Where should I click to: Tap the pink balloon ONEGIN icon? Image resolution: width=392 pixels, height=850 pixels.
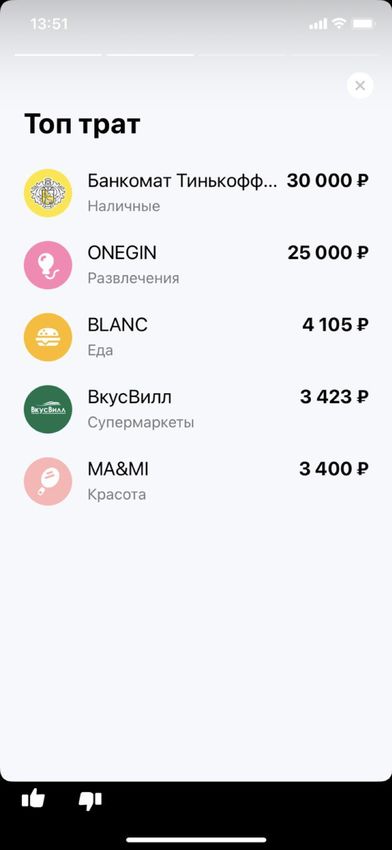[x=48, y=265]
